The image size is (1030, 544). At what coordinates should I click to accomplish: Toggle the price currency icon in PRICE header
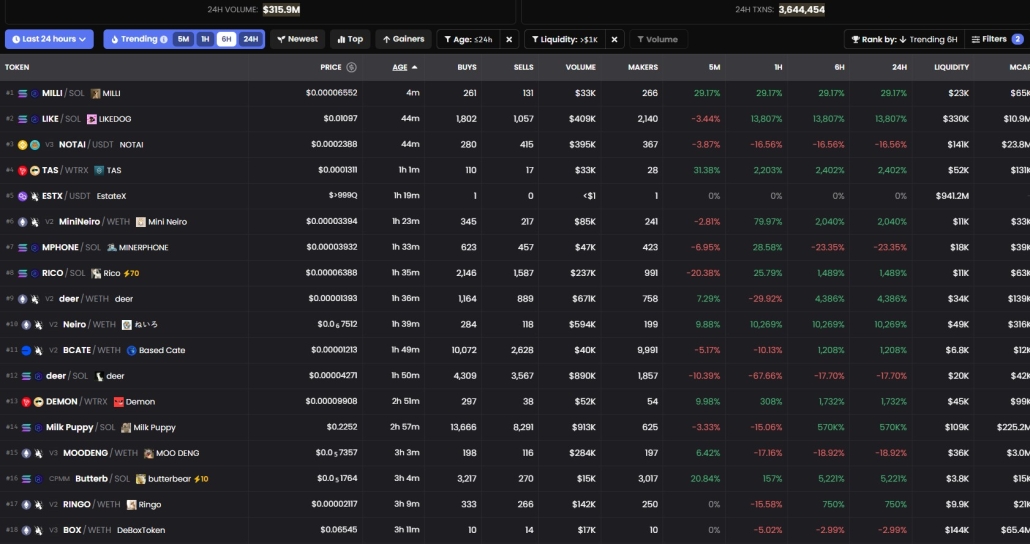pyautogui.click(x=351, y=67)
